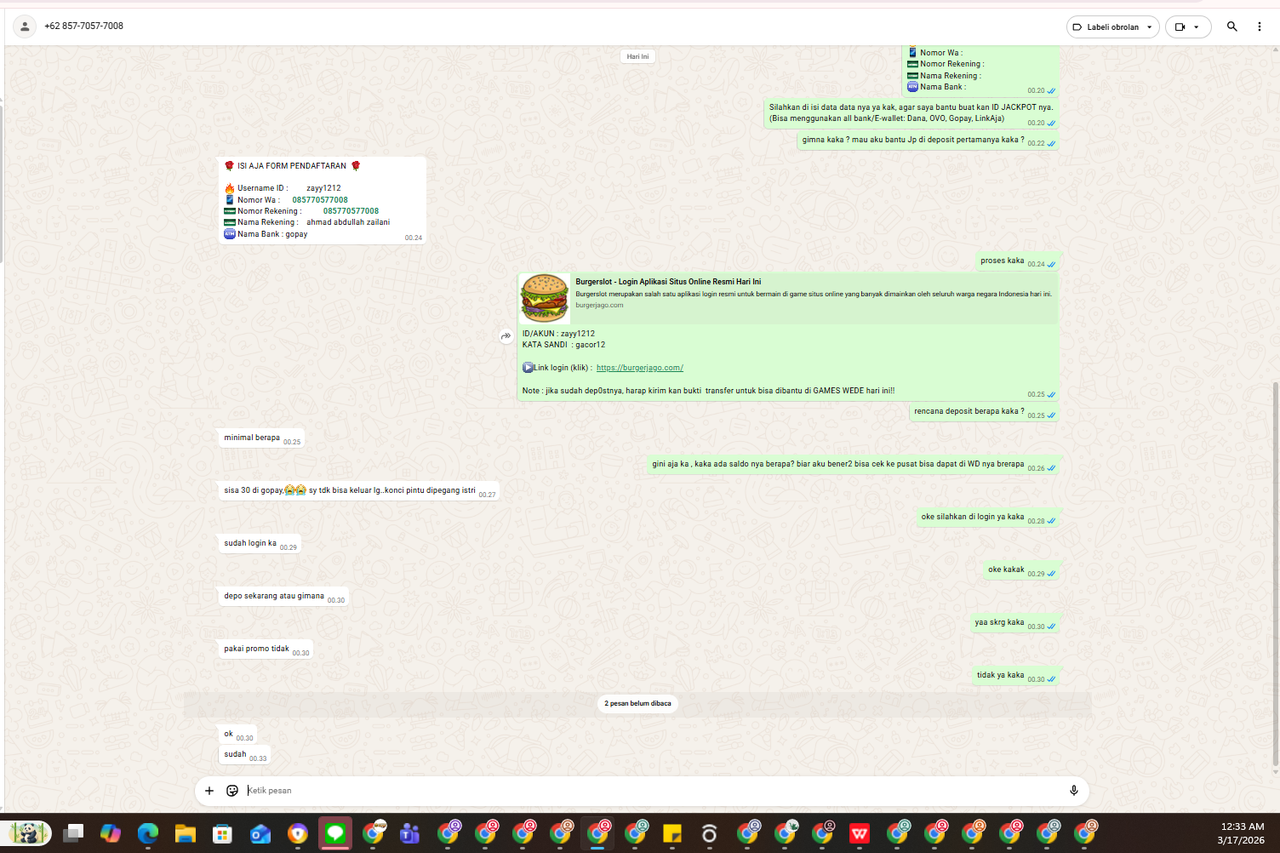Select the 'rencana deposit berapa kaka ?' message
Image resolution: width=1280 pixels, height=853 pixels.
click(984, 412)
